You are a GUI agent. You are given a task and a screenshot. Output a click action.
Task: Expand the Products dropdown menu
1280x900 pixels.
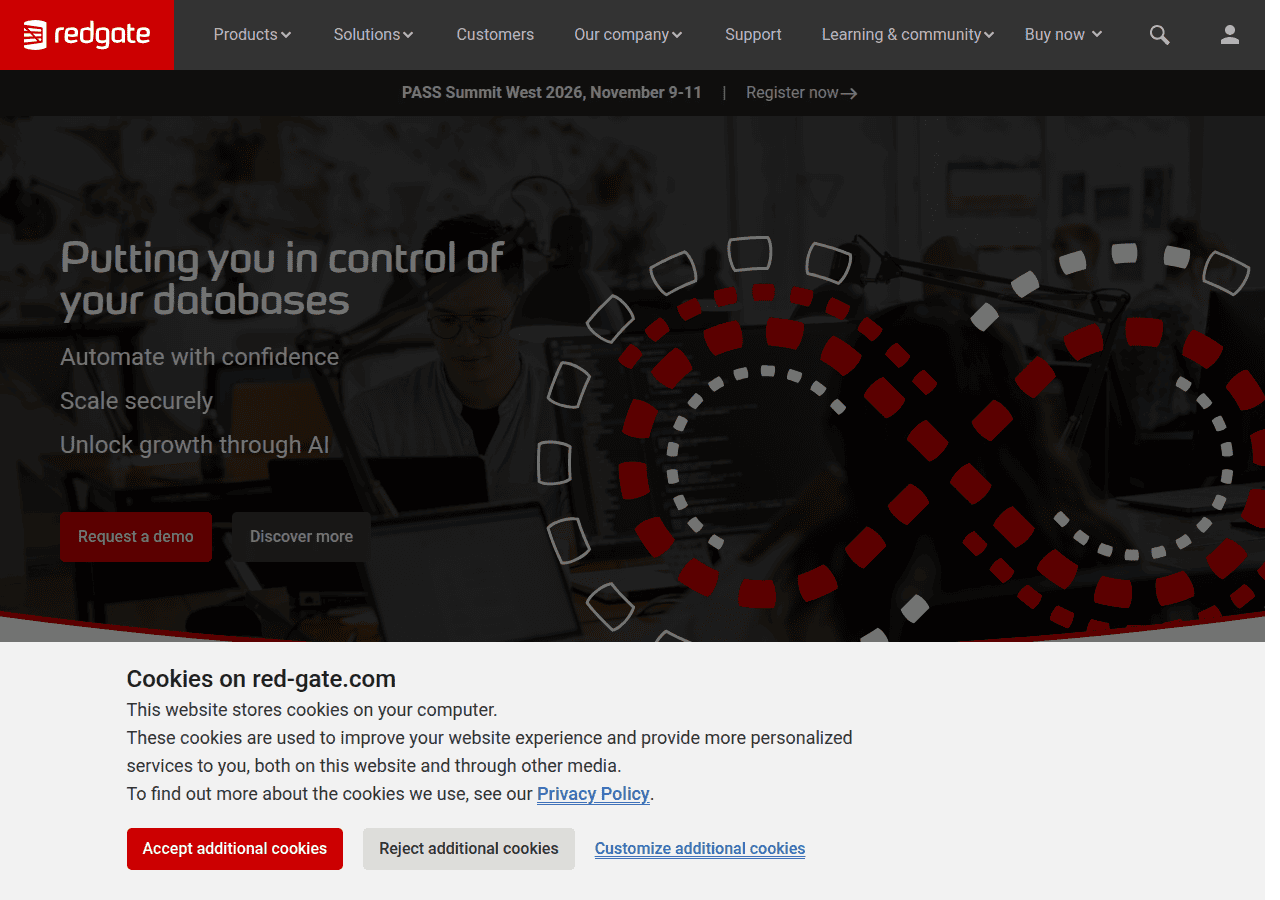coord(252,34)
